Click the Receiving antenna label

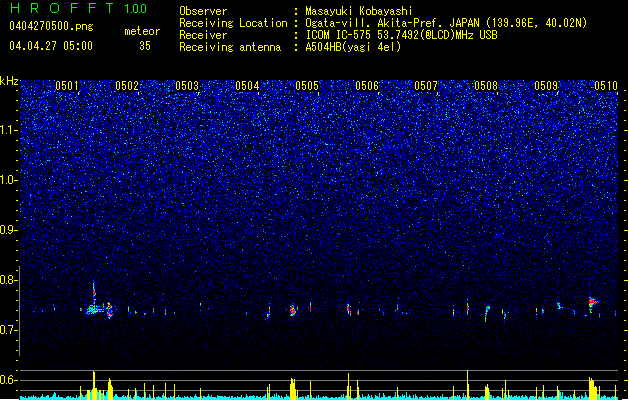click(230, 47)
